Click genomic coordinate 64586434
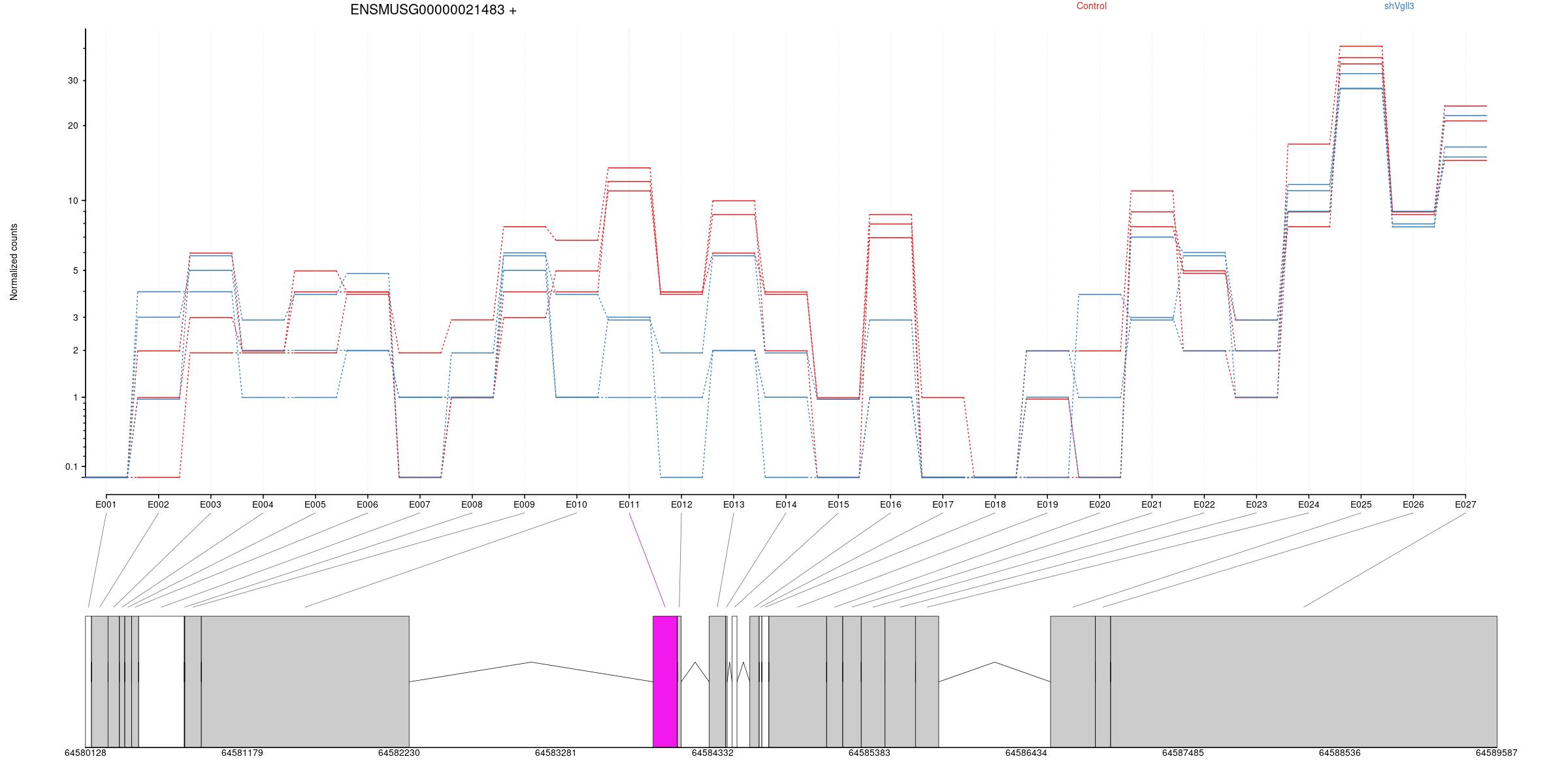The image size is (1568, 784). (1026, 753)
